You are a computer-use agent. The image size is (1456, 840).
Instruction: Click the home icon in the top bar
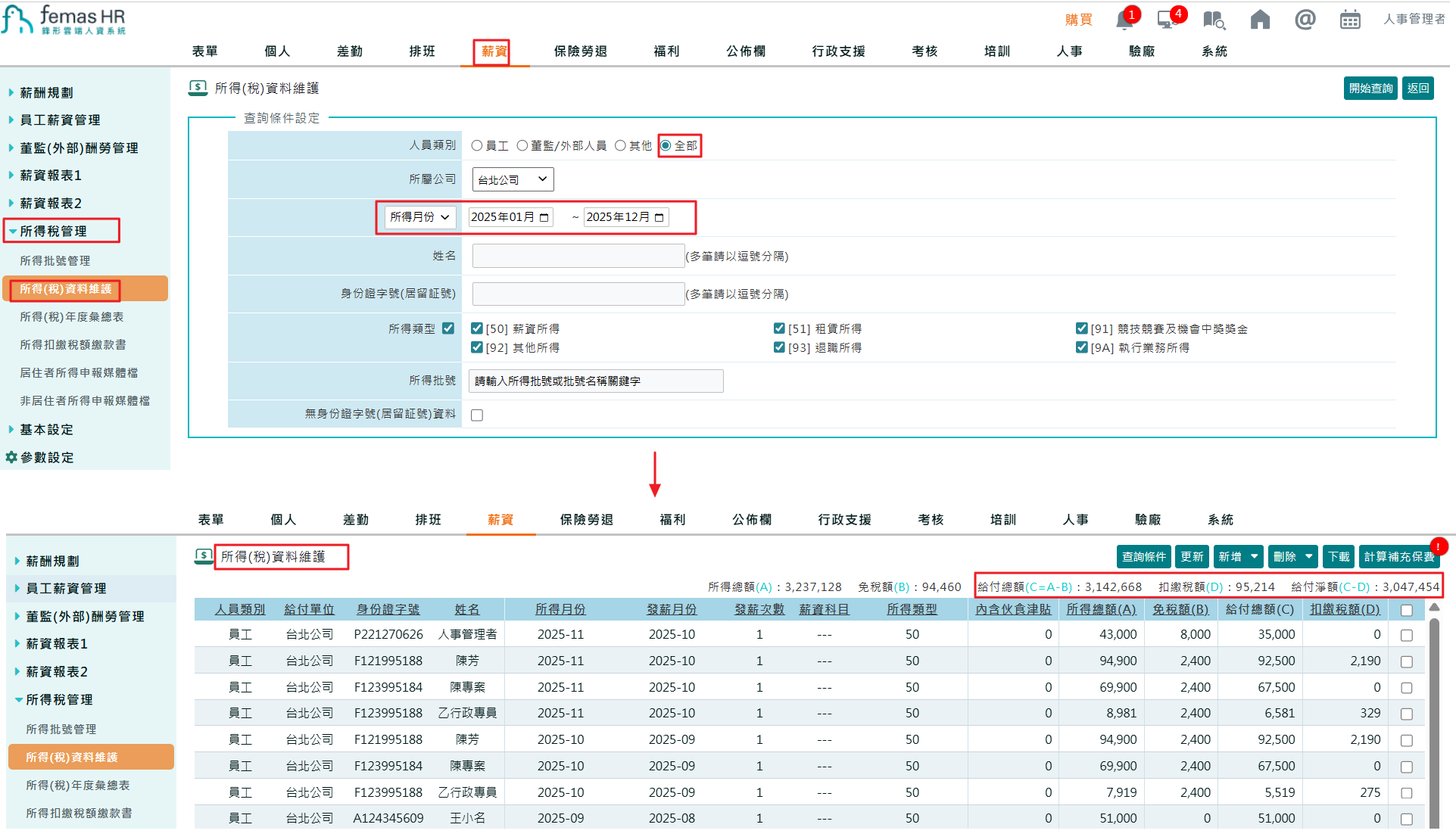[x=1259, y=20]
